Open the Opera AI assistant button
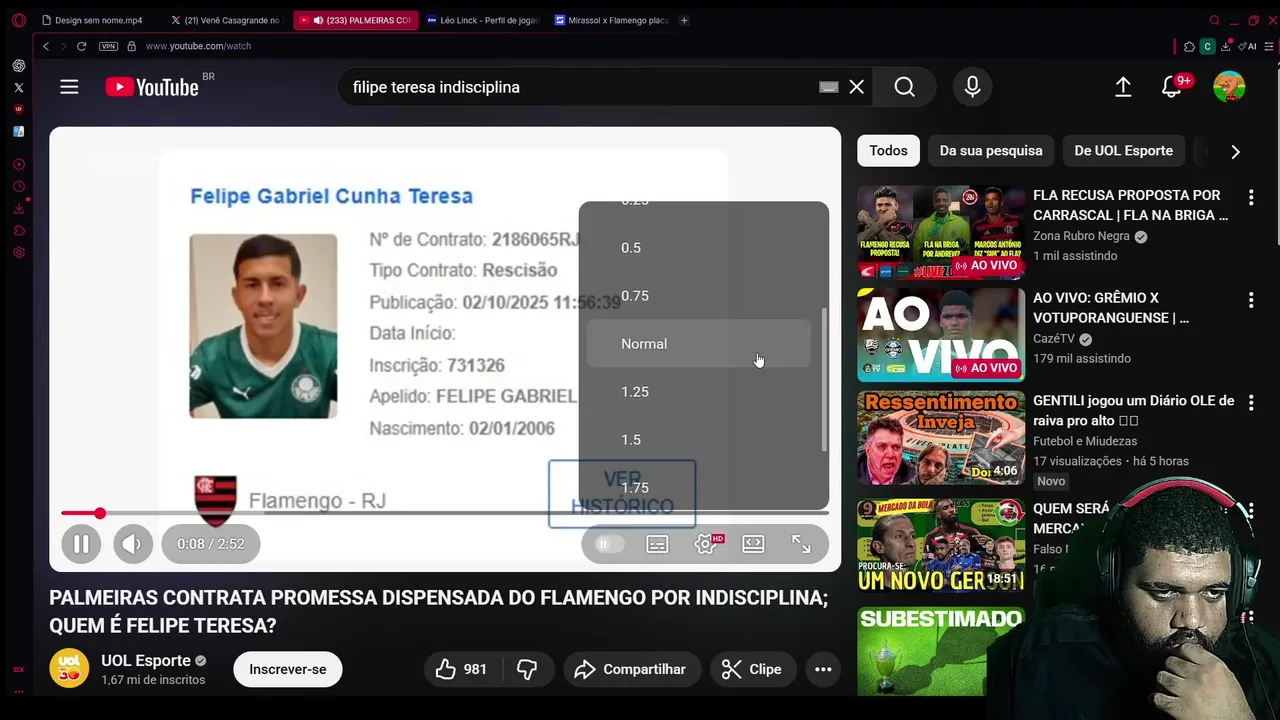Viewport: 1280px width, 720px height. pos(1247,46)
